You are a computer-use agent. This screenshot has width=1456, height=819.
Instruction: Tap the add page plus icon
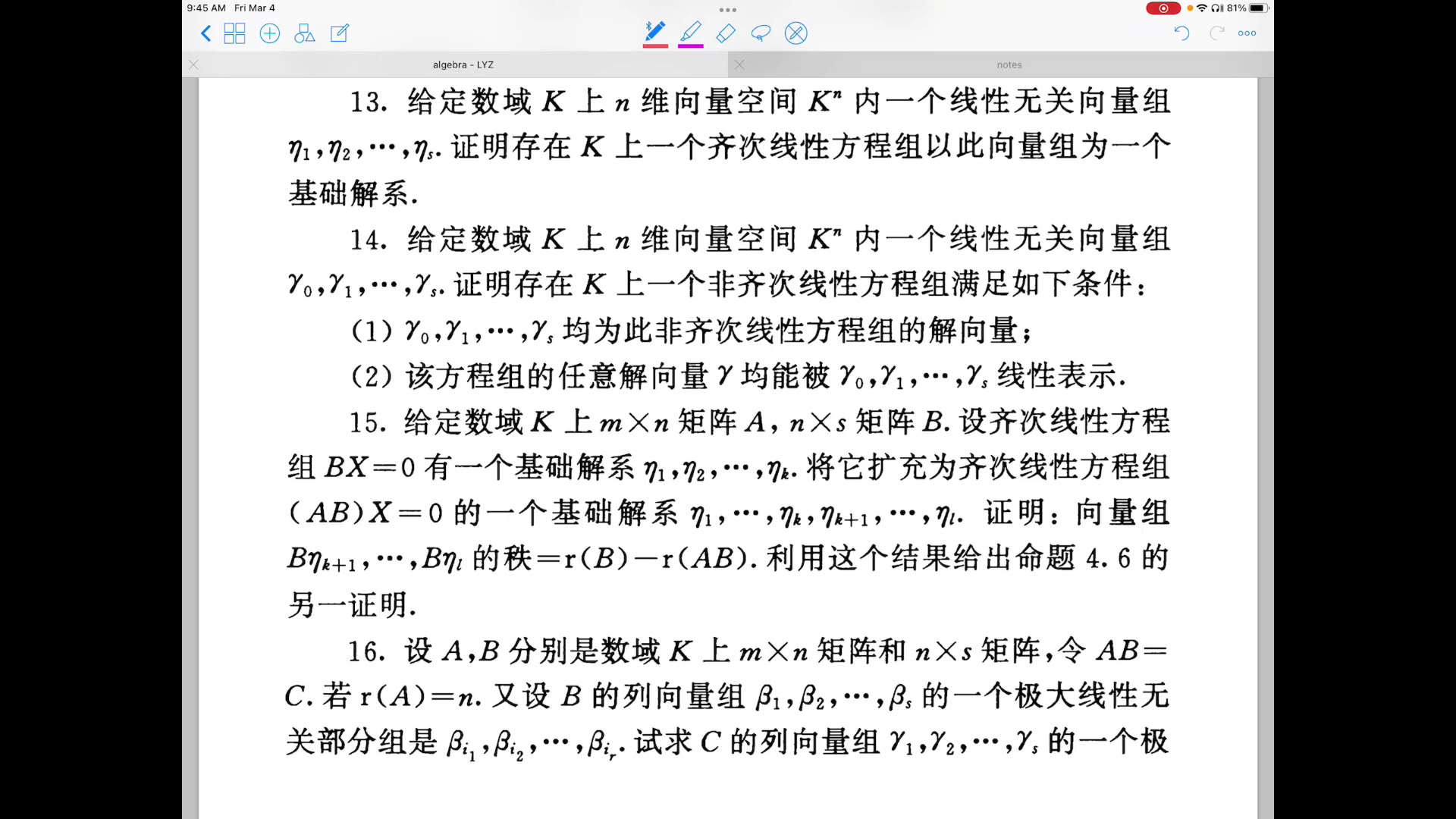270,33
